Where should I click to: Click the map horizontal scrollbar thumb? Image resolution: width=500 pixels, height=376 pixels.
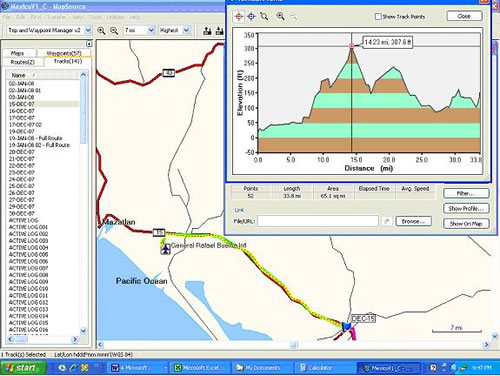[x=293, y=345]
